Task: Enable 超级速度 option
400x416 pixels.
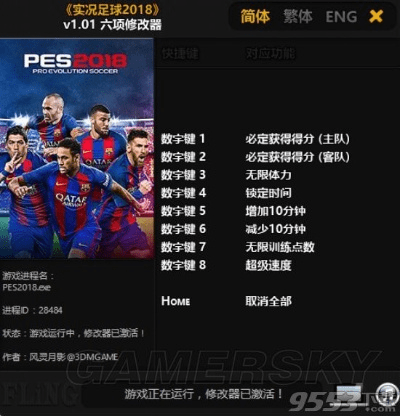Action: point(268,265)
